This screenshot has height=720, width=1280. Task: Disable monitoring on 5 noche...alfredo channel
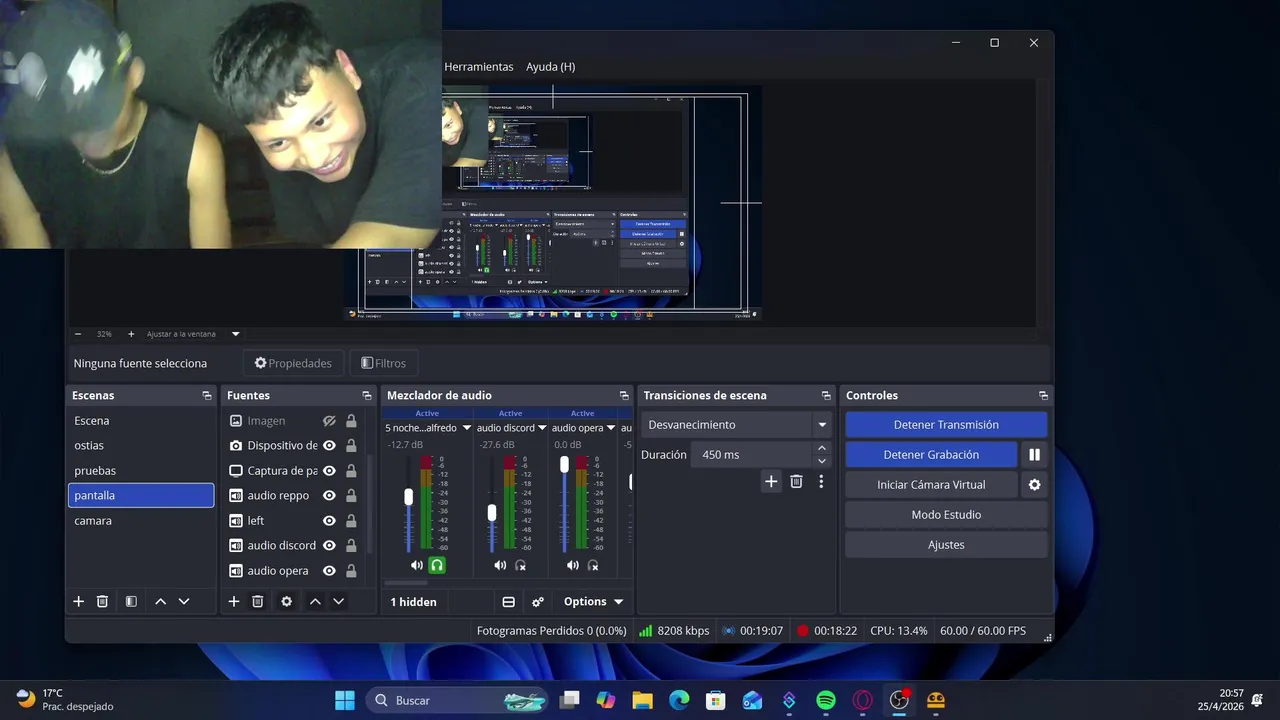[x=437, y=565]
